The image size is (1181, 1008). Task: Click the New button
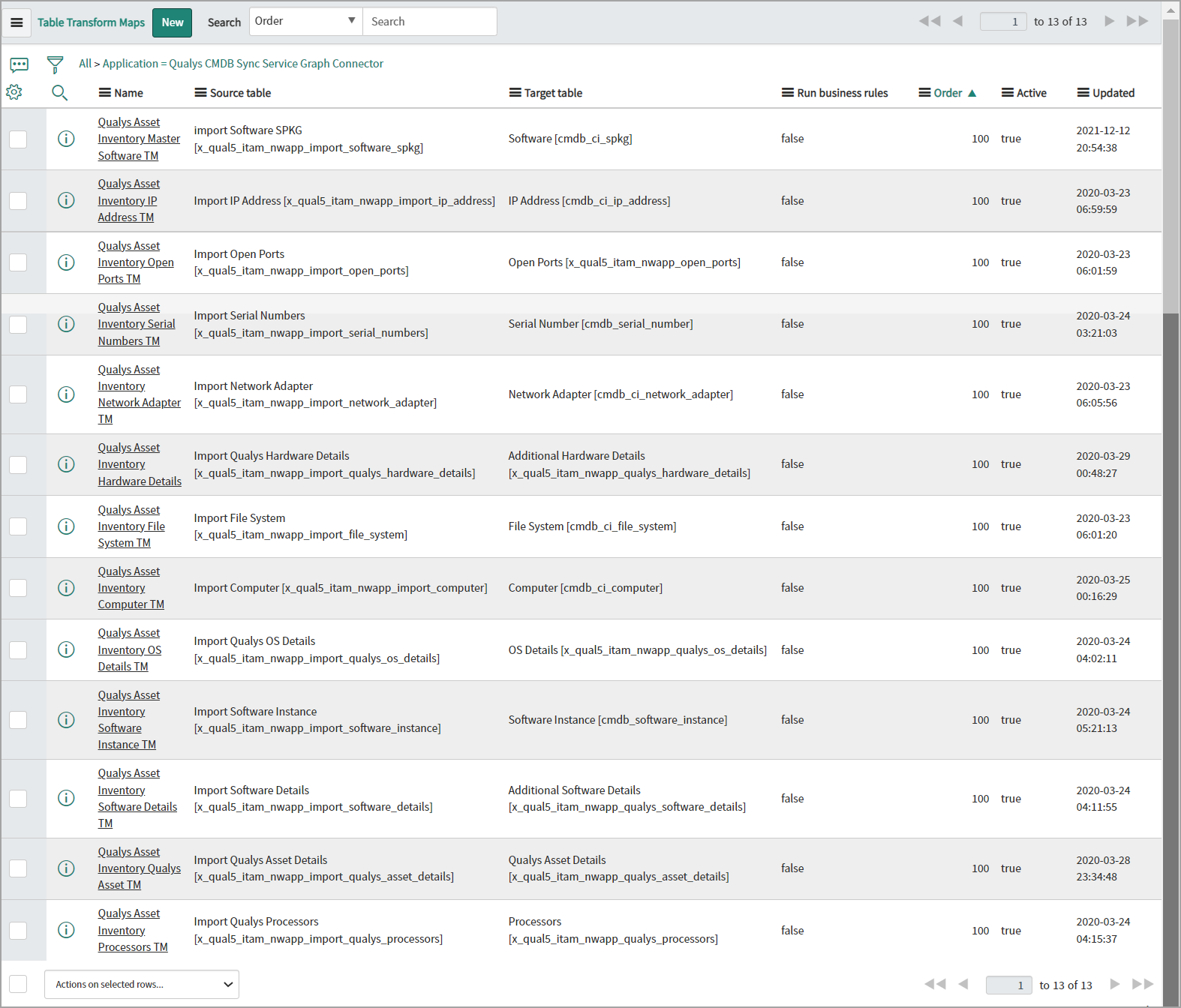[173, 22]
